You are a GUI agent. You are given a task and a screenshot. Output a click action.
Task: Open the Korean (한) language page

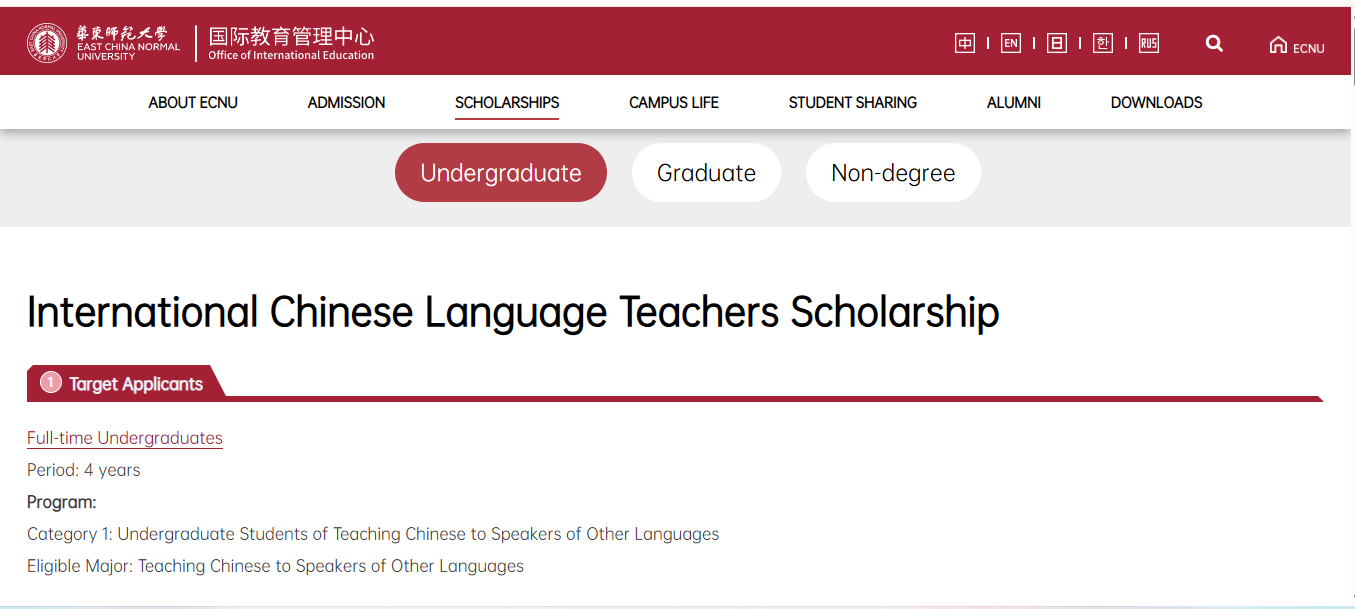pos(1102,42)
